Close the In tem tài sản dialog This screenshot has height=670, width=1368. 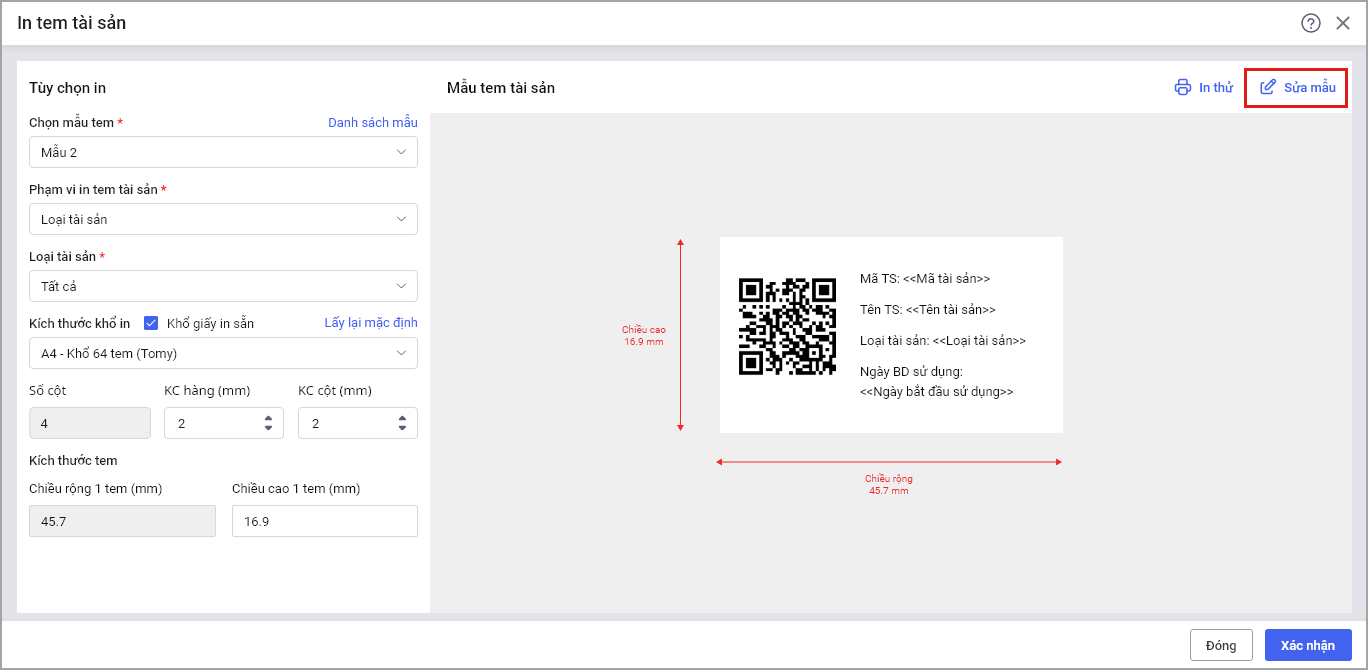(1343, 23)
